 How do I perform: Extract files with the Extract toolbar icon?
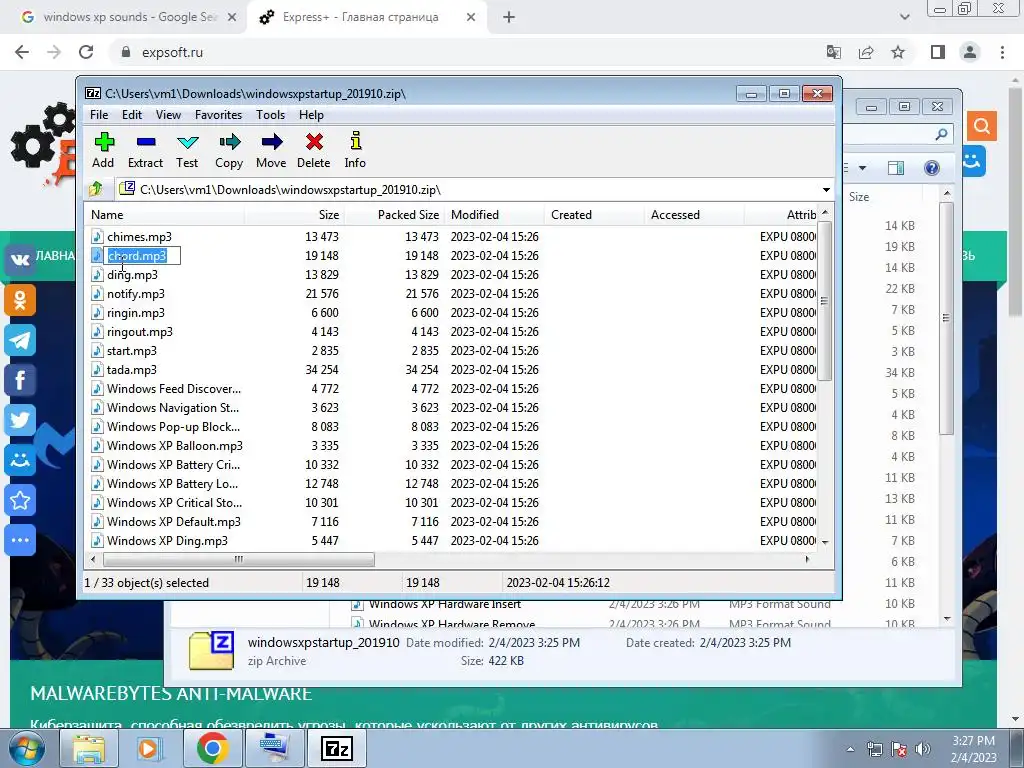click(x=145, y=150)
